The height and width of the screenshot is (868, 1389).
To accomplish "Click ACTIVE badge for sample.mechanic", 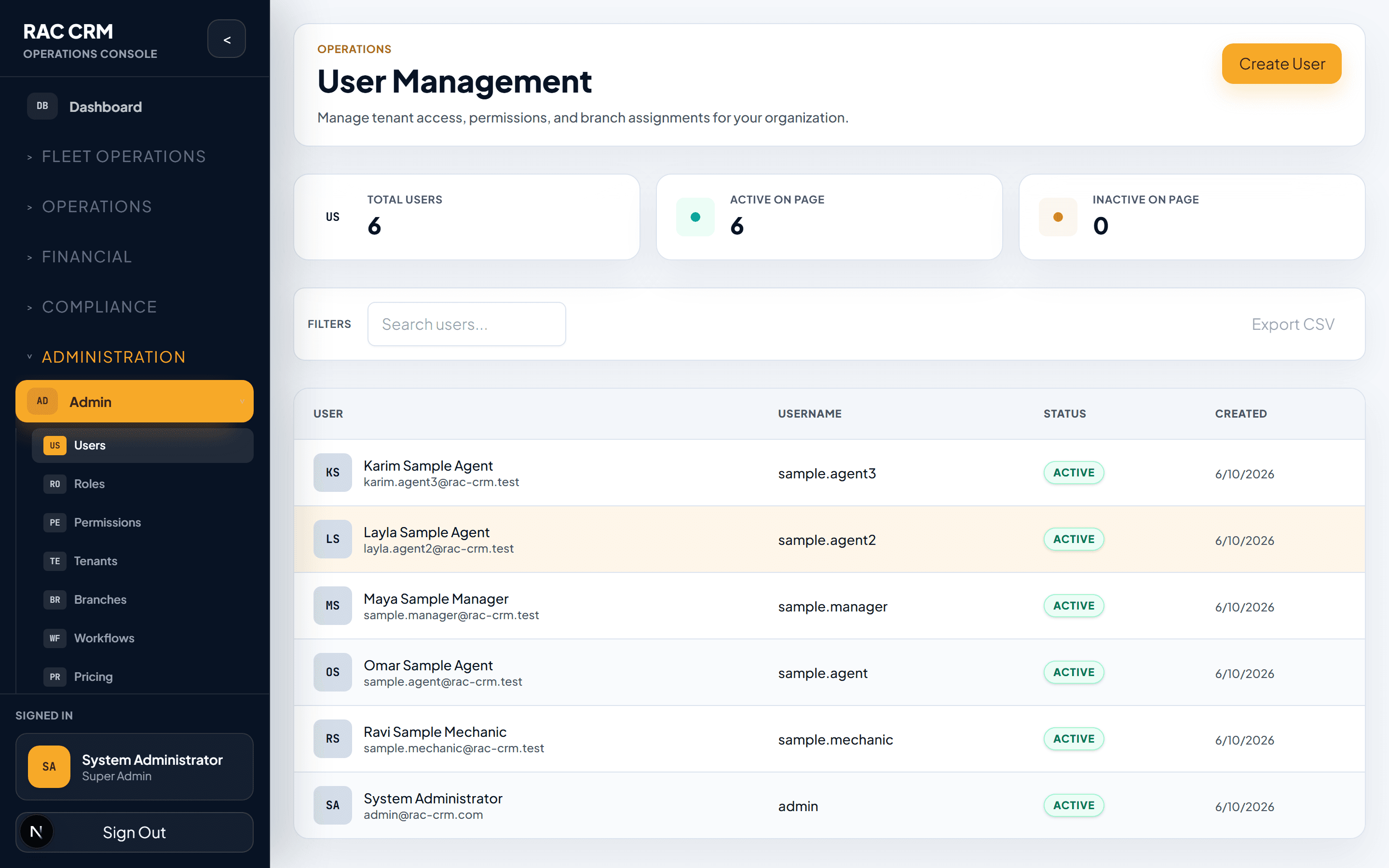I will [x=1074, y=739].
